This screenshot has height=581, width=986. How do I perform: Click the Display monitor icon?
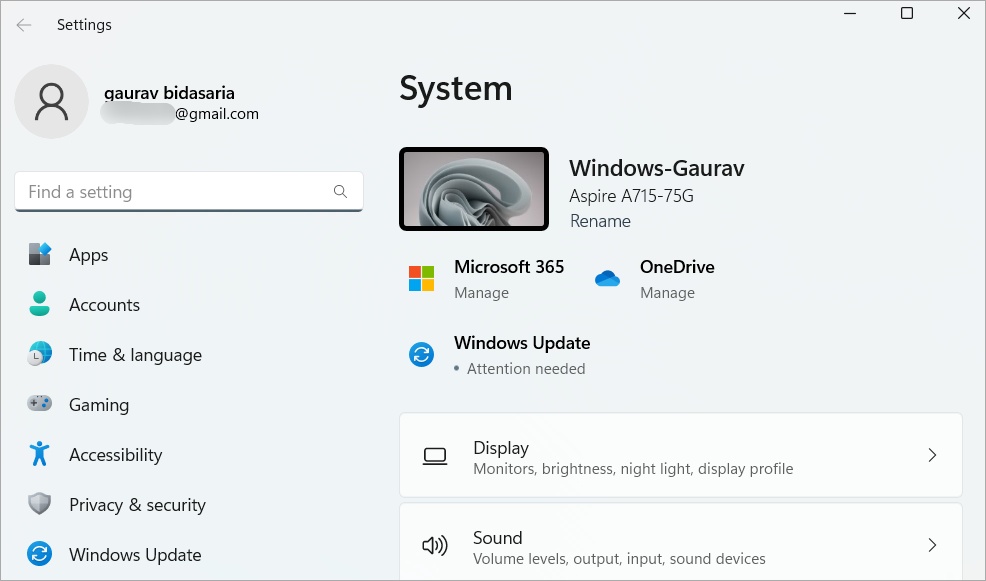(435, 455)
